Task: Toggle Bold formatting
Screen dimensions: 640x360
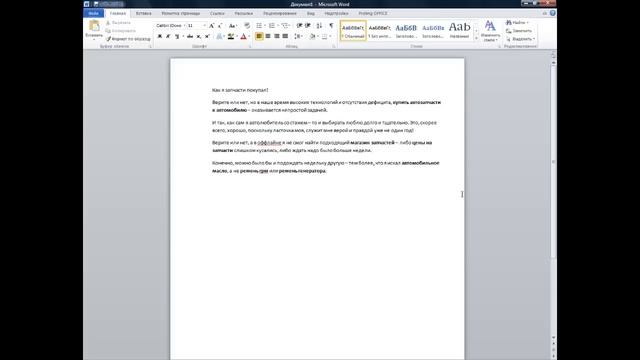Action: (160, 36)
